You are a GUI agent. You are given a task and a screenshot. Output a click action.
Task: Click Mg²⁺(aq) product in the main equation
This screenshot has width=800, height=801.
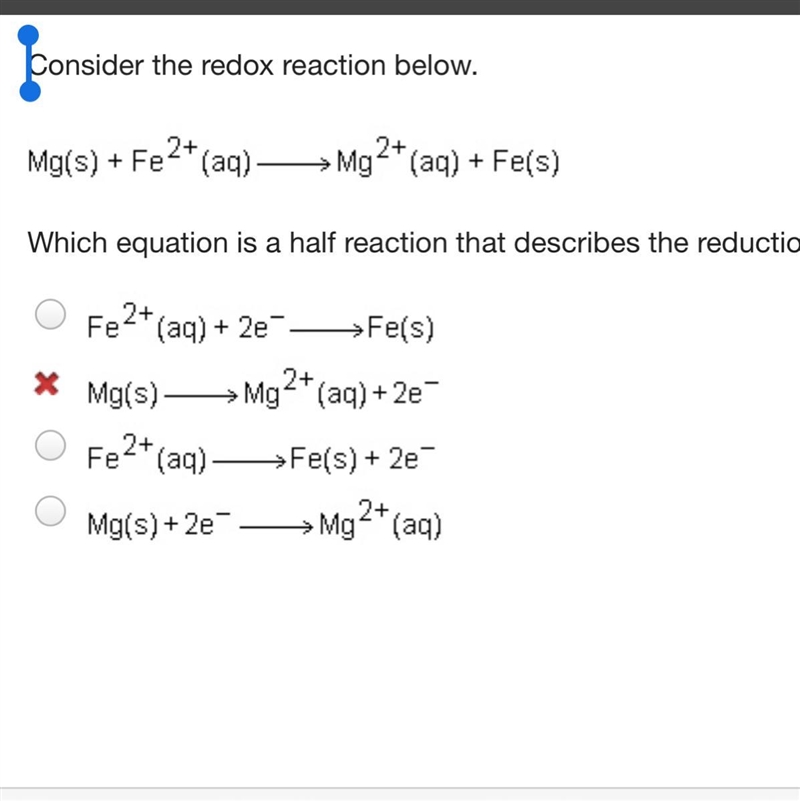tap(399, 157)
